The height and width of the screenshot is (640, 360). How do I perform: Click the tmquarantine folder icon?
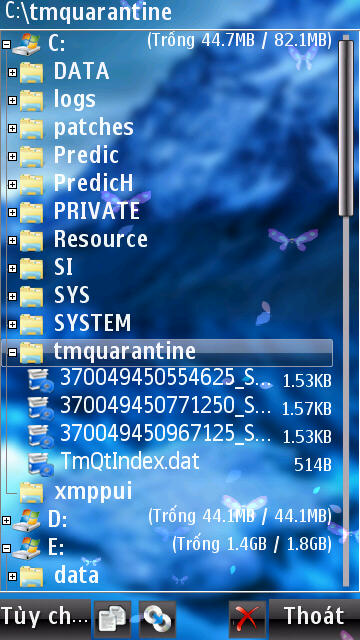click(x=31, y=352)
